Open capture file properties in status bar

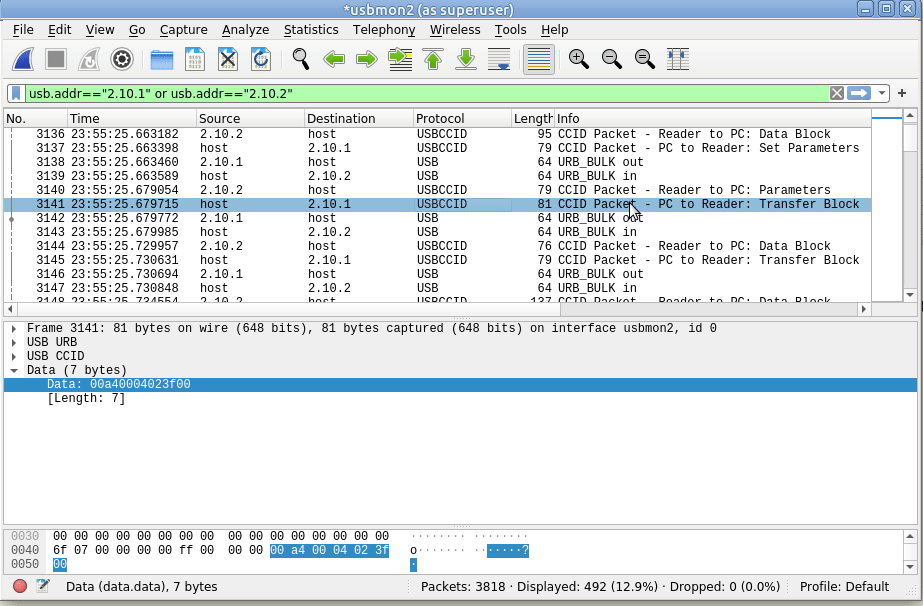click(x=42, y=586)
